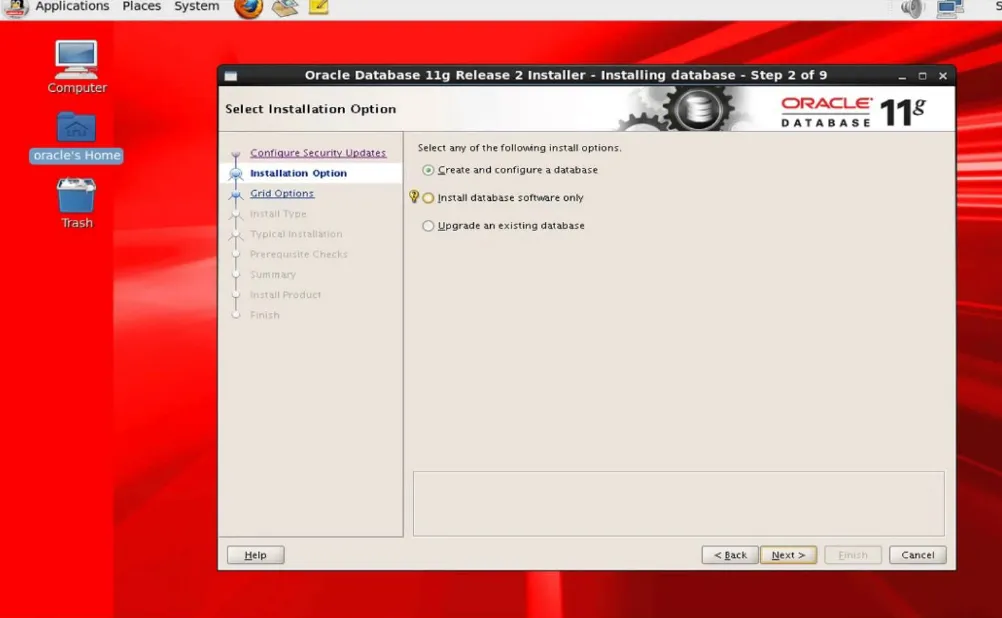Click the GNOME foot icon beside Applications

pos(15,8)
